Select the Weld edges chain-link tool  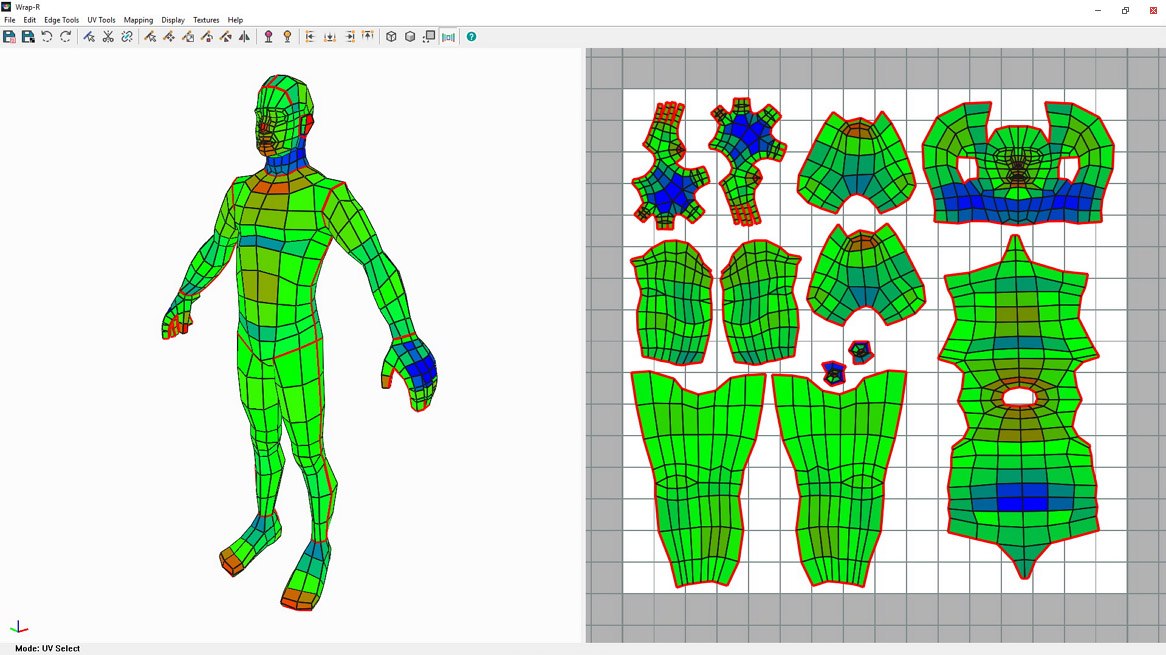(125, 37)
